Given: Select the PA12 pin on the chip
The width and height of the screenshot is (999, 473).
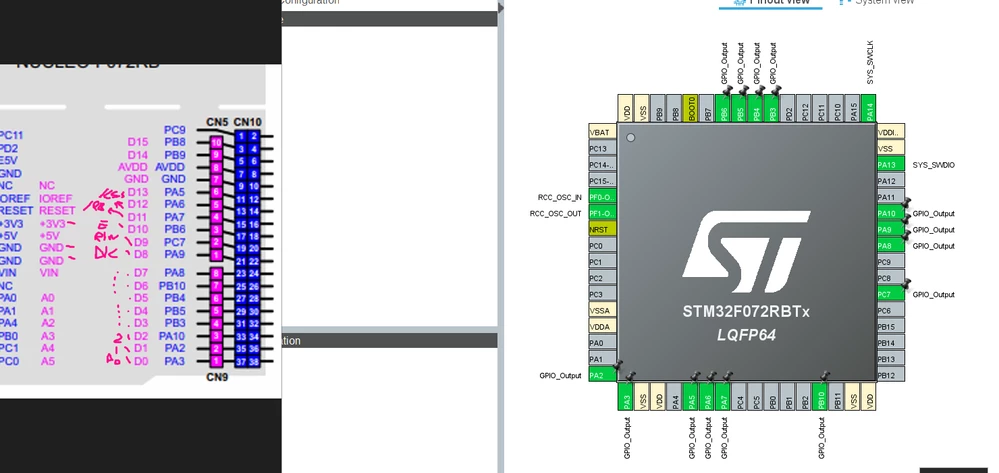Looking at the screenshot, I should pyautogui.click(x=891, y=181).
